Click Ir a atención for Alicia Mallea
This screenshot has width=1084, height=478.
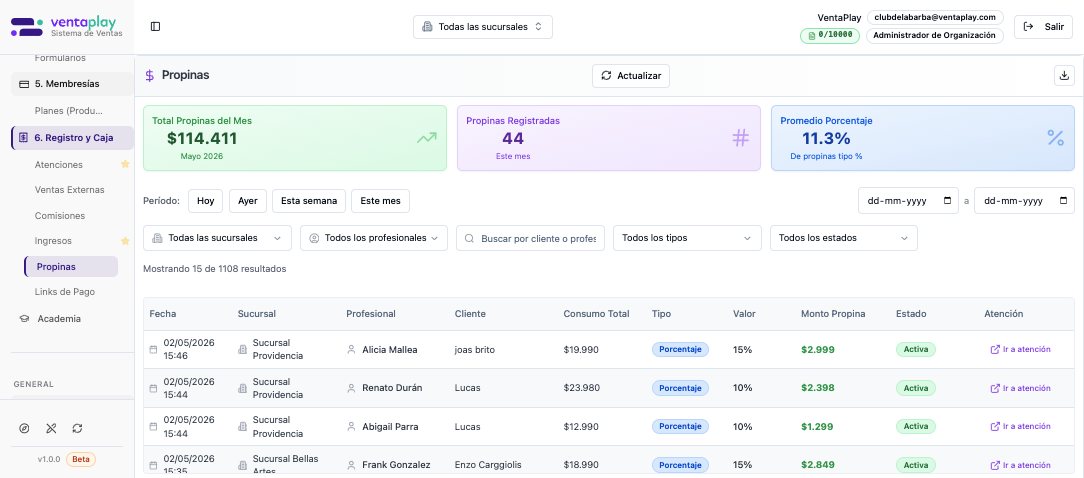point(1020,349)
